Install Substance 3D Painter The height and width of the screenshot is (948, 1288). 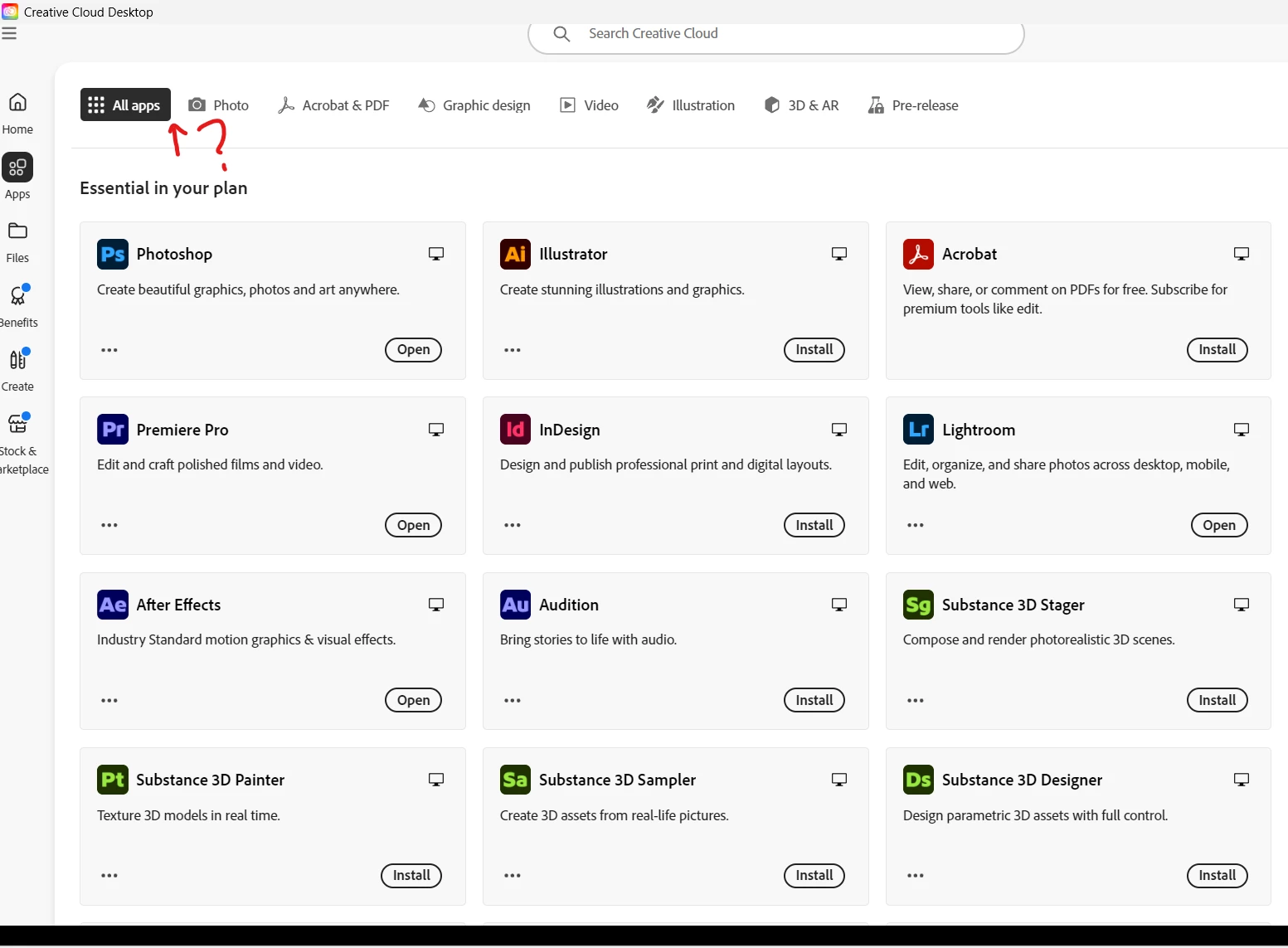tap(411, 875)
